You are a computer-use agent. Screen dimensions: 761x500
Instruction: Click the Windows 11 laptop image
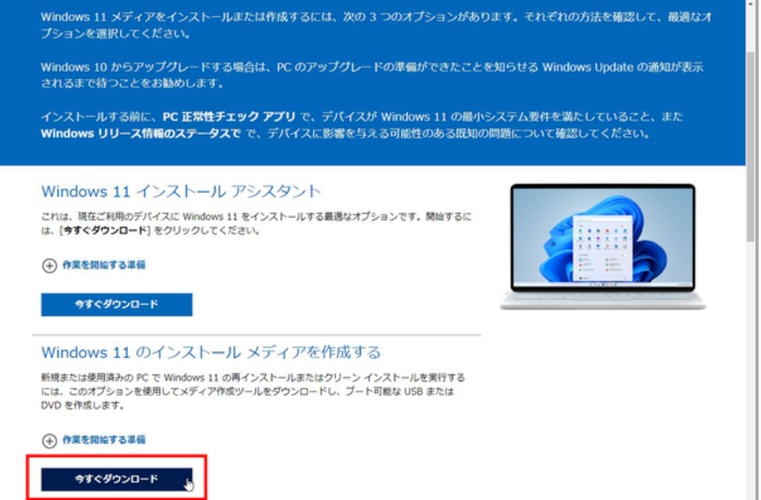(603, 246)
